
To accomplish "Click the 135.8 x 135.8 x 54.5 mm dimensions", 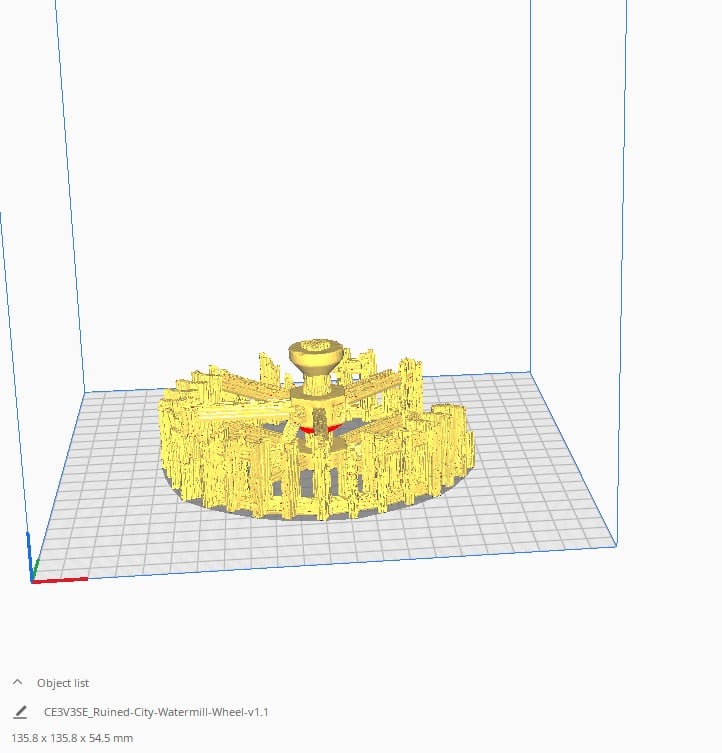I will [72, 738].
